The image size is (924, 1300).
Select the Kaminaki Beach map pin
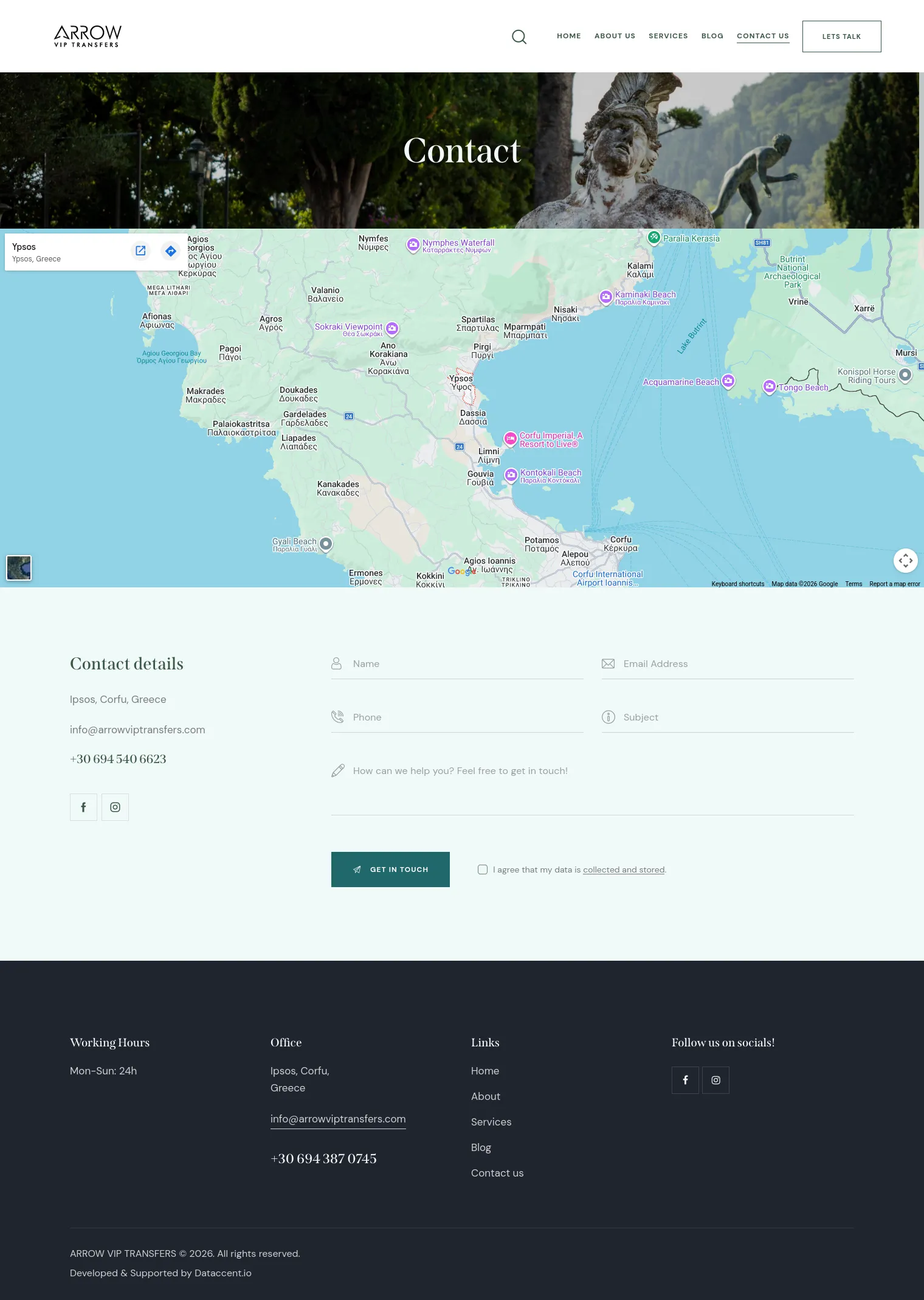(x=605, y=297)
